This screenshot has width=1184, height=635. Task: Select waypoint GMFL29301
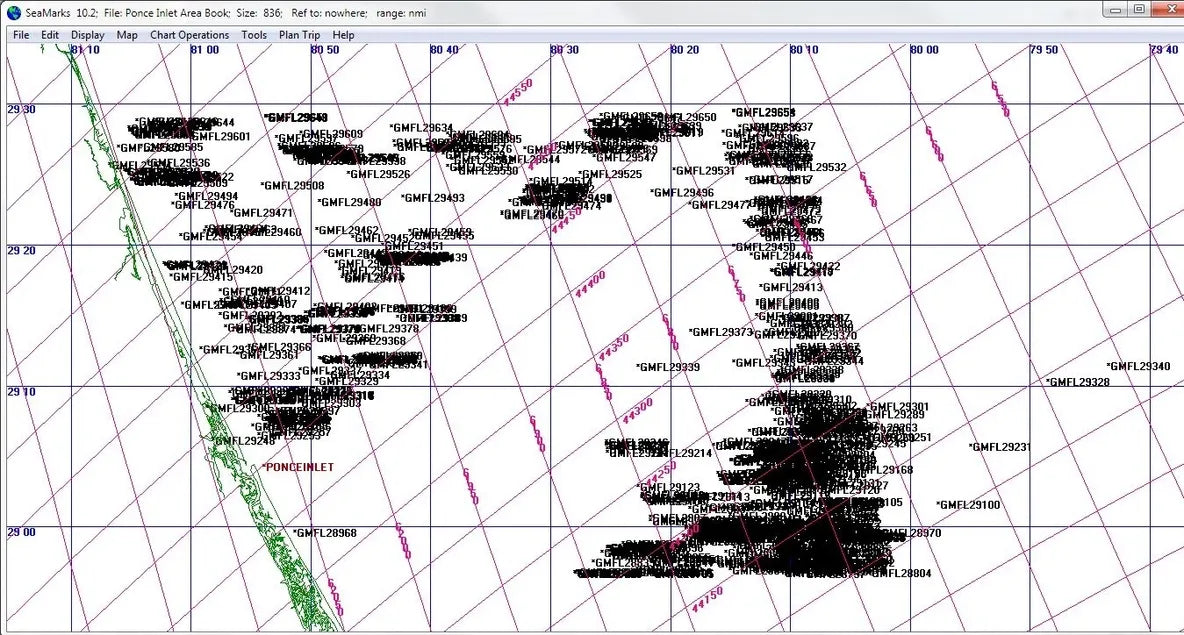(x=898, y=406)
